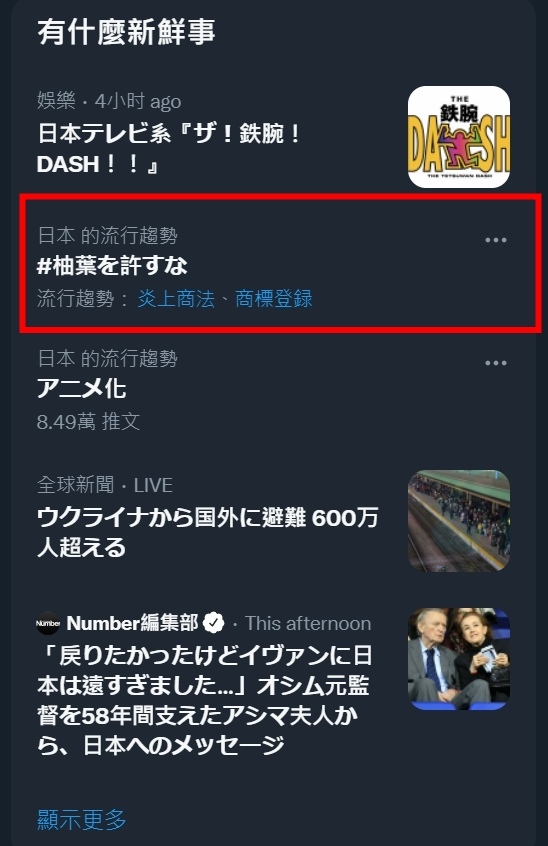Open the Ukraine train station crowd thumbnail

coord(459,521)
